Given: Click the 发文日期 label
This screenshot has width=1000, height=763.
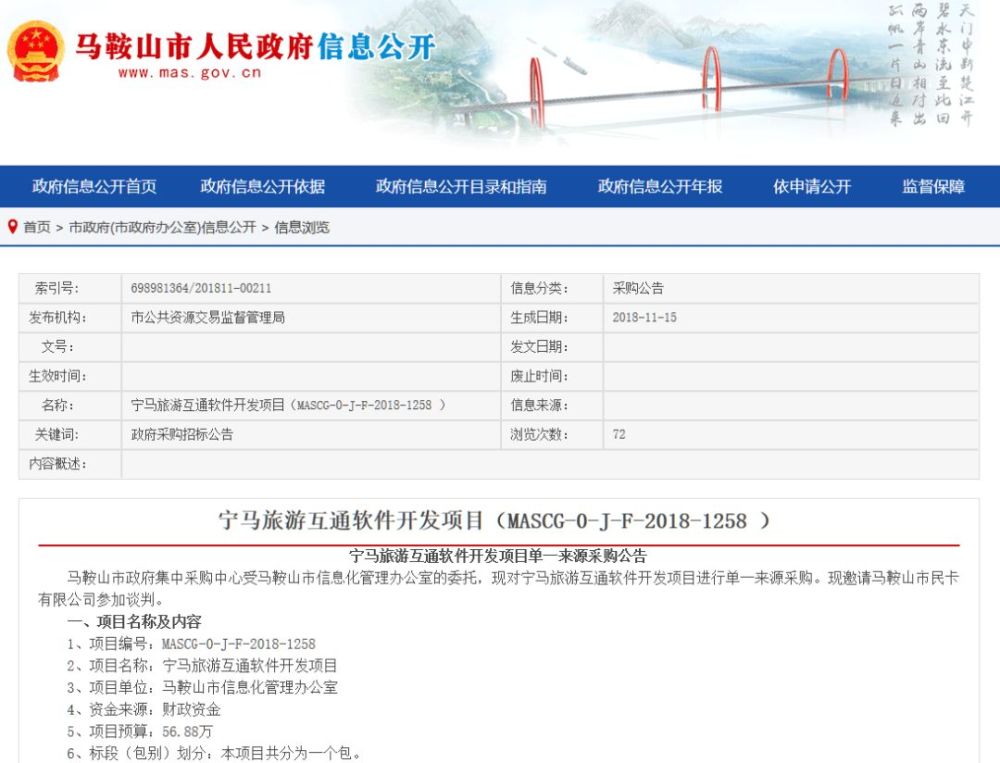Looking at the screenshot, I should pyautogui.click(x=539, y=346).
